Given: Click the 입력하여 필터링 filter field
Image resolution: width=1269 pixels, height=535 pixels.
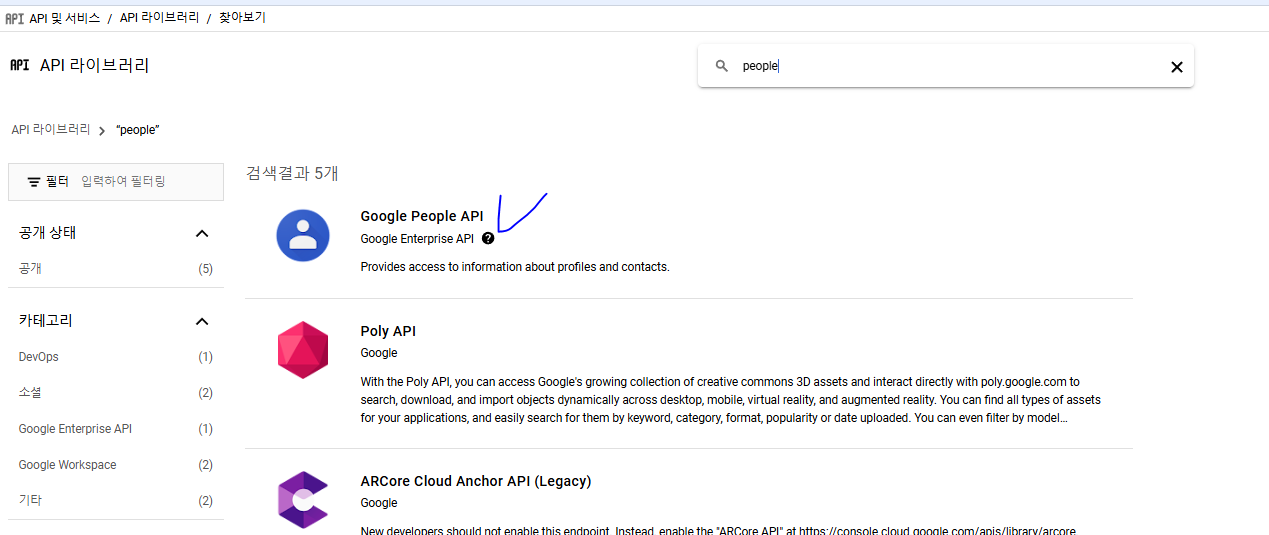Looking at the screenshot, I should pos(123,181).
